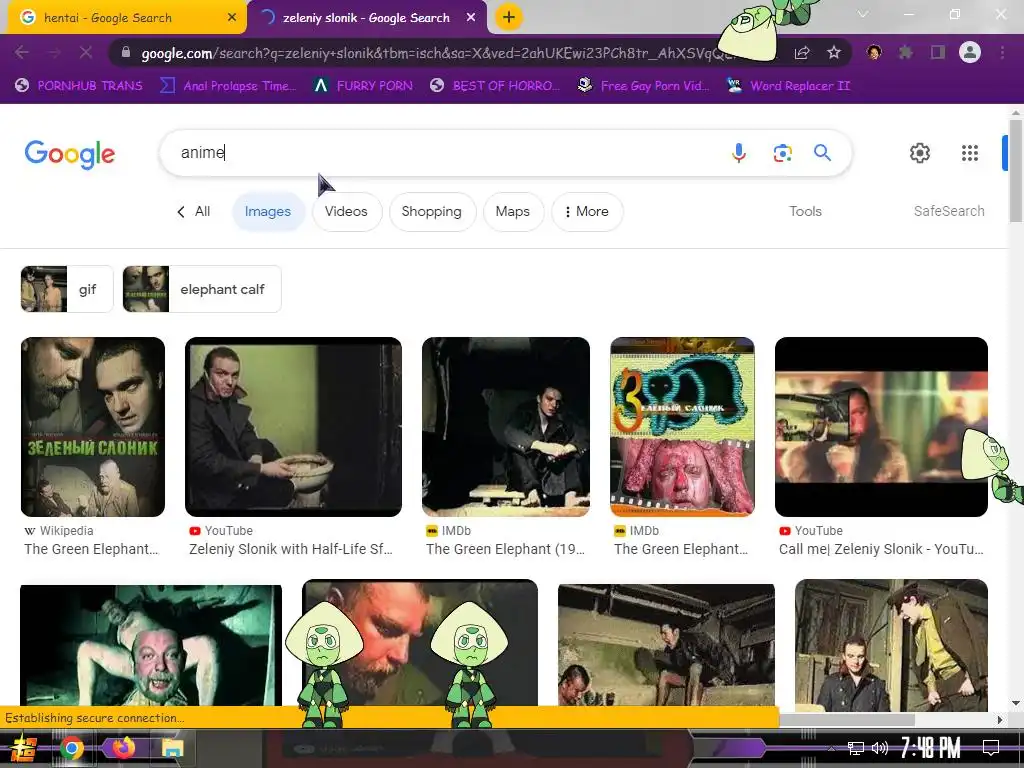Open Google quick settings gear
Image resolution: width=1024 pixels, height=768 pixels.
pyautogui.click(x=920, y=153)
